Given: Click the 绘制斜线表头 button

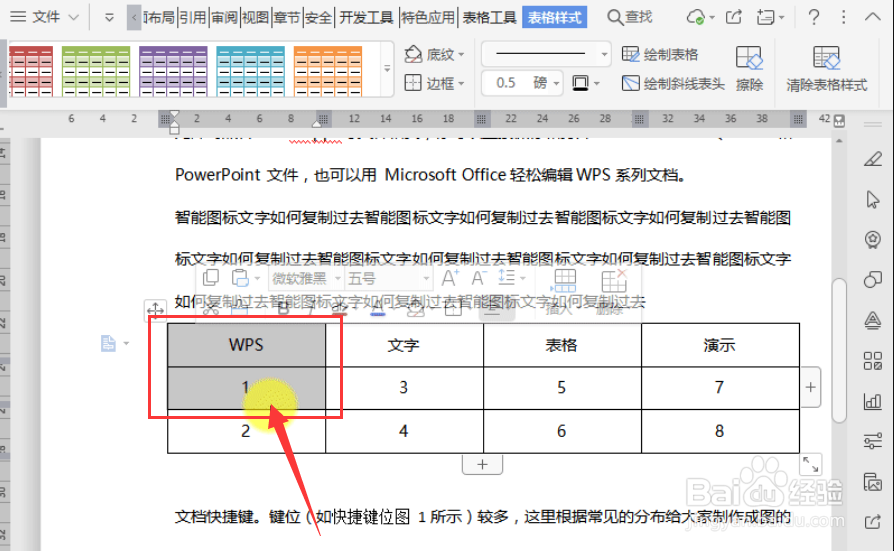Looking at the screenshot, I should coord(673,84).
